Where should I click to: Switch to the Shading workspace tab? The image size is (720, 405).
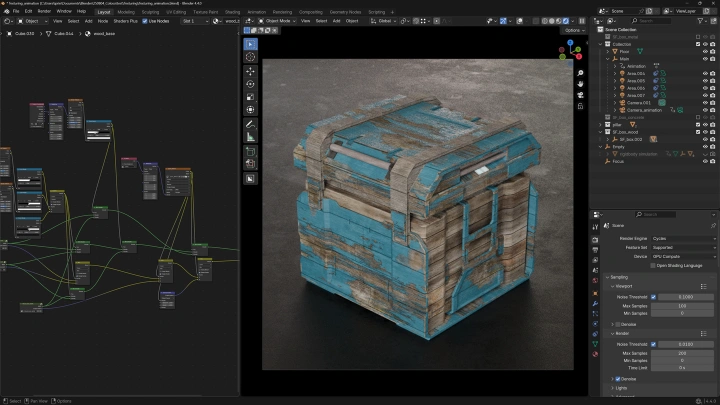232,12
